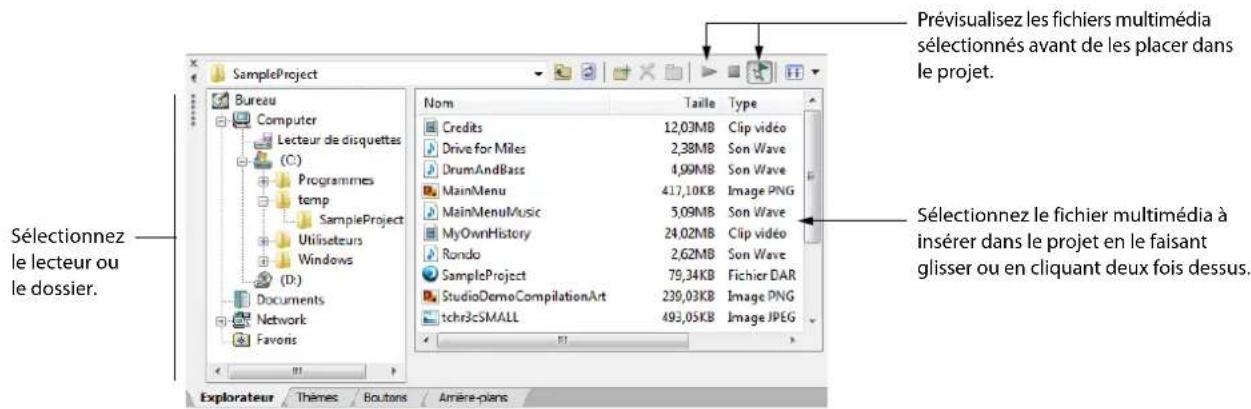Create a new folder with toolbar icon
This screenshot has height=409, width=1251.
[619, 73]
